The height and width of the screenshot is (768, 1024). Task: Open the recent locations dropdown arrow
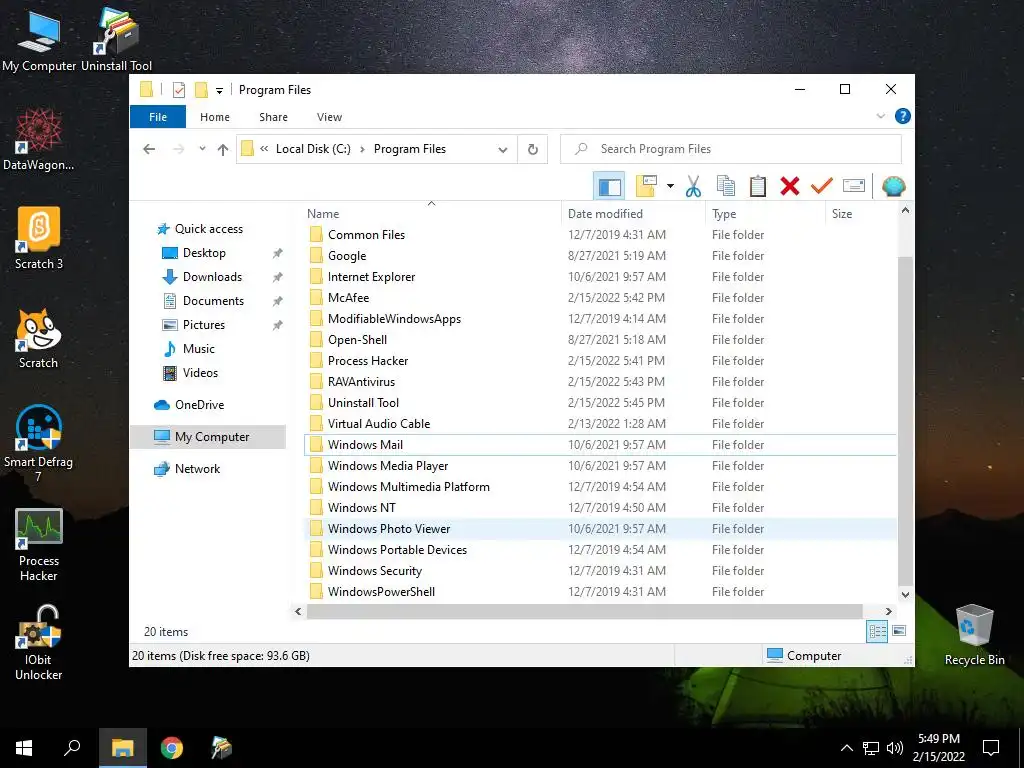pos(202,149)
